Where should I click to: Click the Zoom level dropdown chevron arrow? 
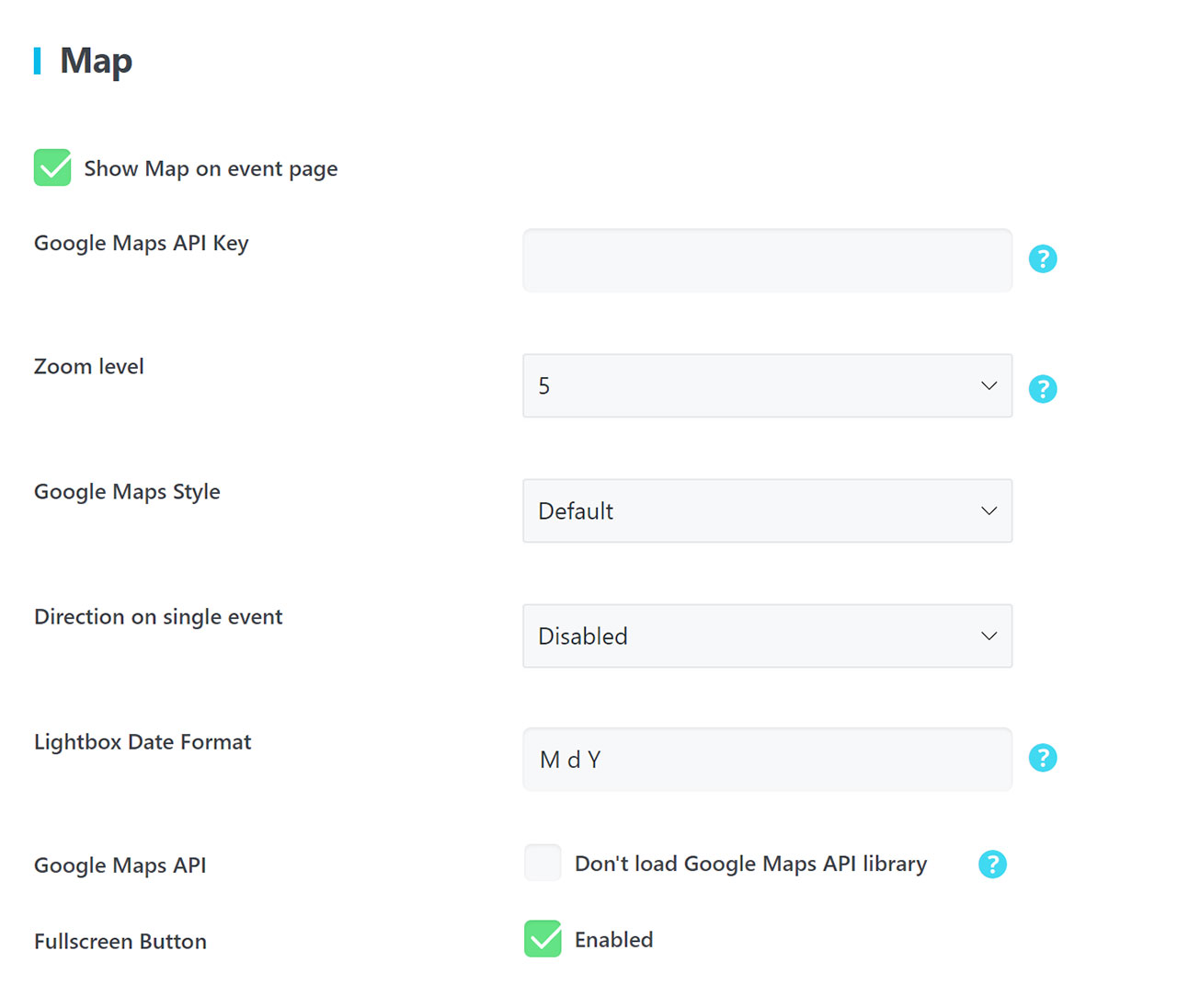pyautogui.click(x=989, y=385)
